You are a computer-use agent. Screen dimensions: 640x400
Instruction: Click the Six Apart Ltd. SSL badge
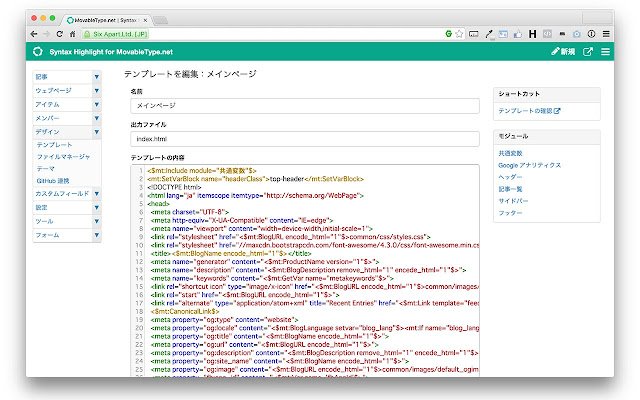click(x=116, y=34)
